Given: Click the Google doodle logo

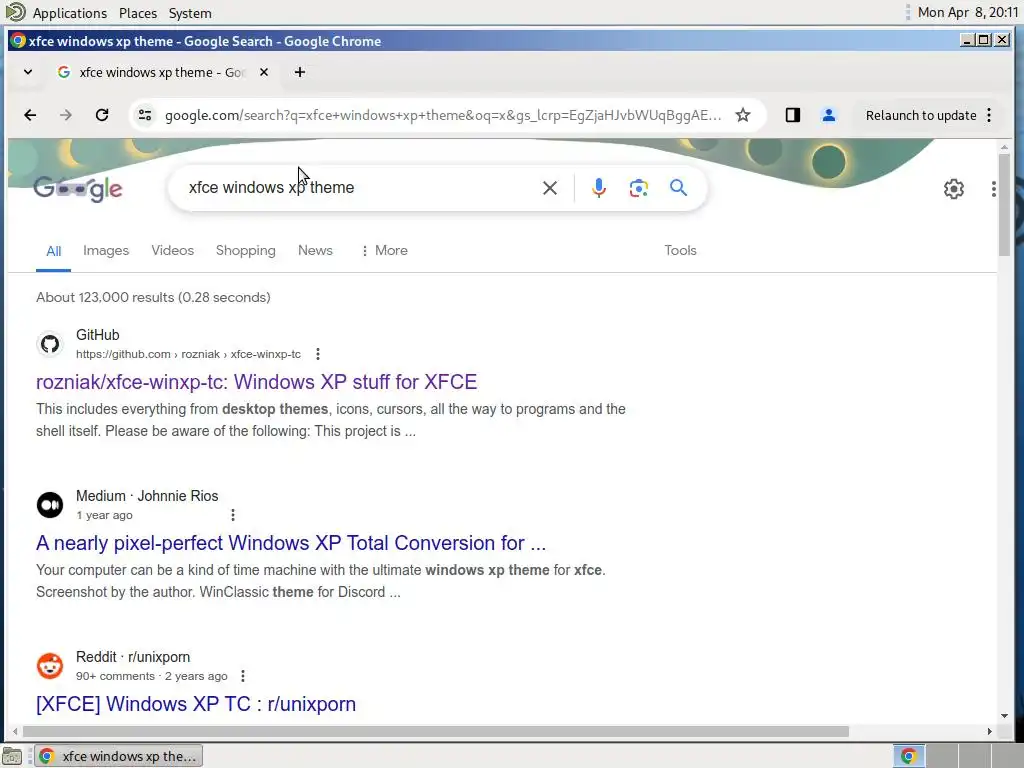Looking at the screenshot, I should [78, 189].
